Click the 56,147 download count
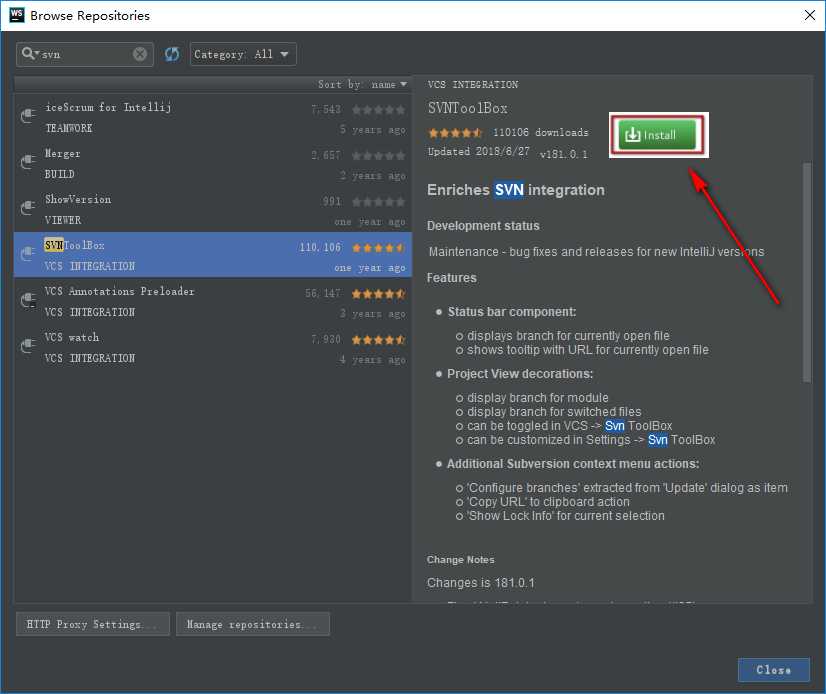This screenshot has width=826, height=694. (x=322, y=294)
